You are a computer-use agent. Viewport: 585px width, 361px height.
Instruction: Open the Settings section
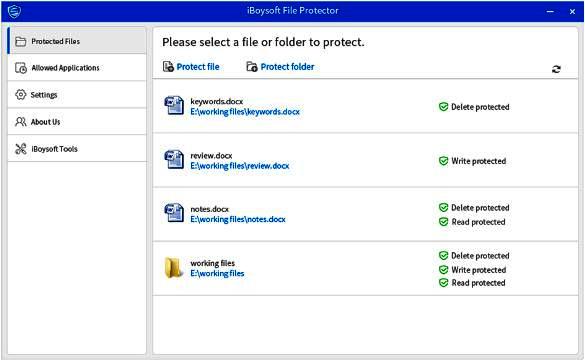77,95
